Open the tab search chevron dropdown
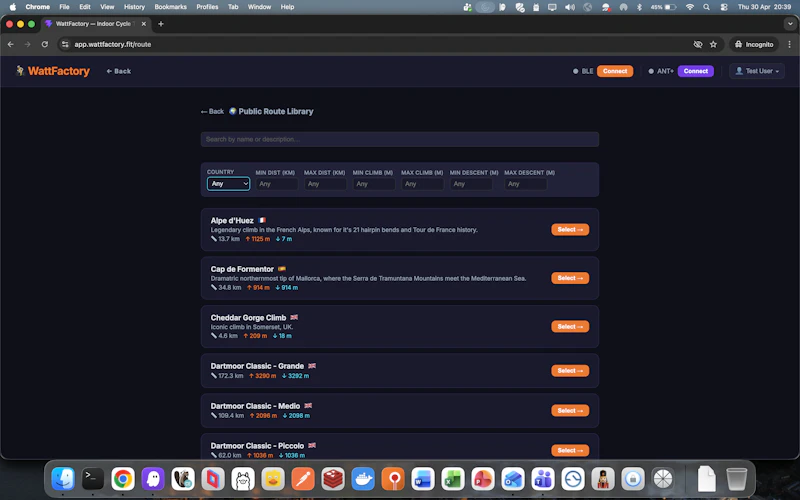This screenshot has width=800, height=500. [790, 24]
